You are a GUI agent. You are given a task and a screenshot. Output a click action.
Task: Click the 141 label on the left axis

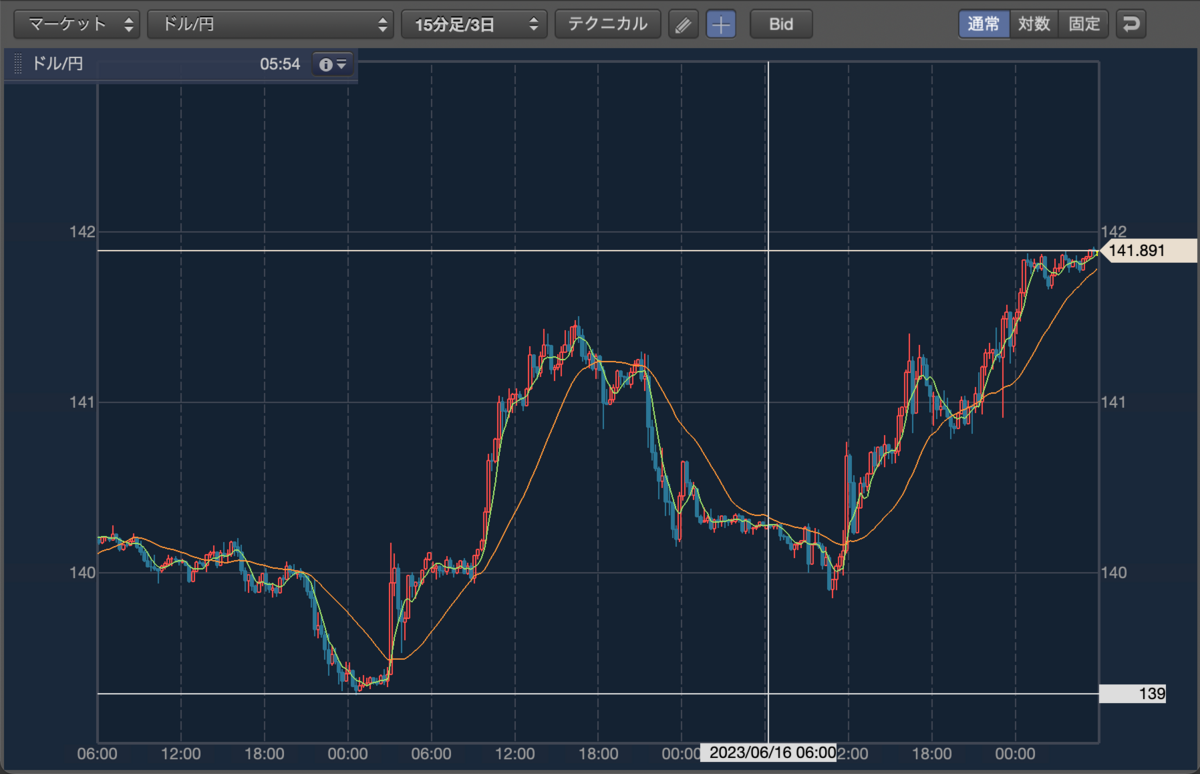(81, 402)
